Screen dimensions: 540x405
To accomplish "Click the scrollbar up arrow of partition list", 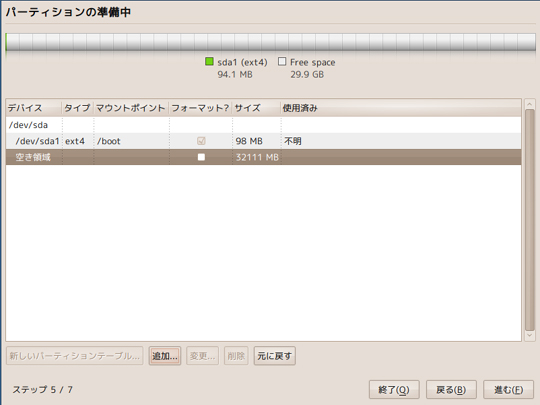I will point(530,104).
